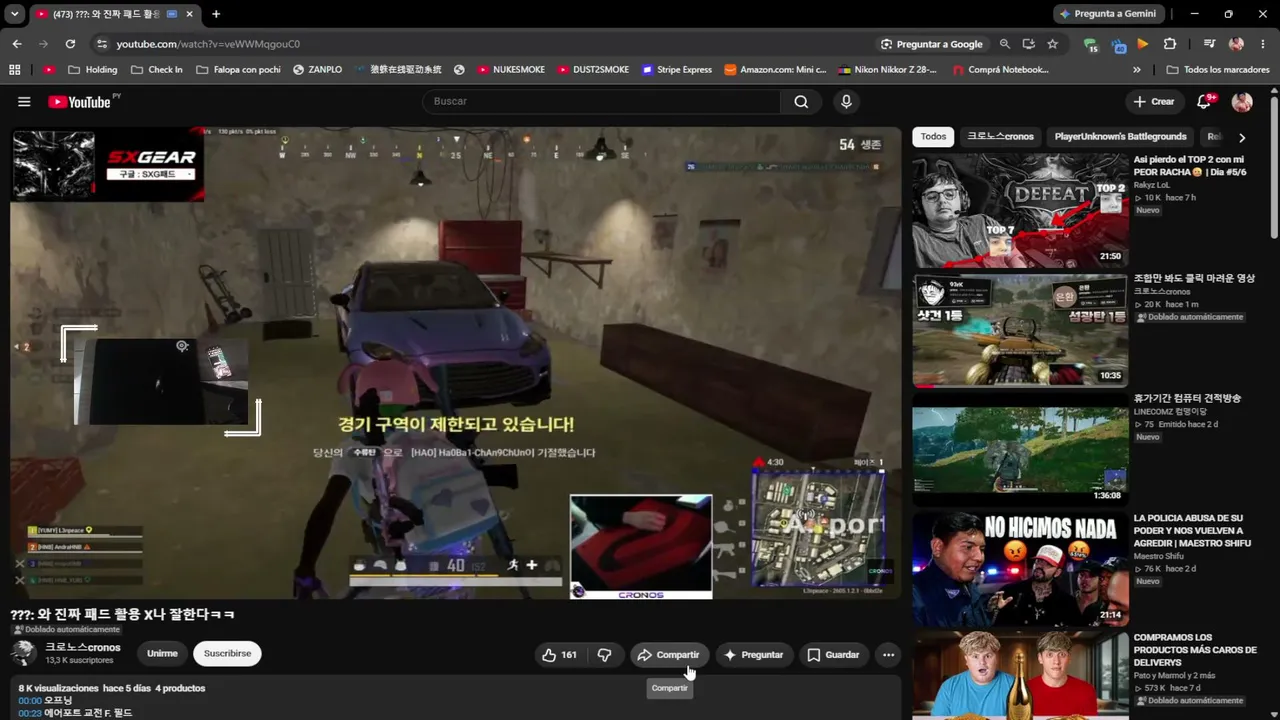This screenshot has height=720, width=1280.
Task: Open the Falopa con pochi folder
Action: (x=238, y=70)
